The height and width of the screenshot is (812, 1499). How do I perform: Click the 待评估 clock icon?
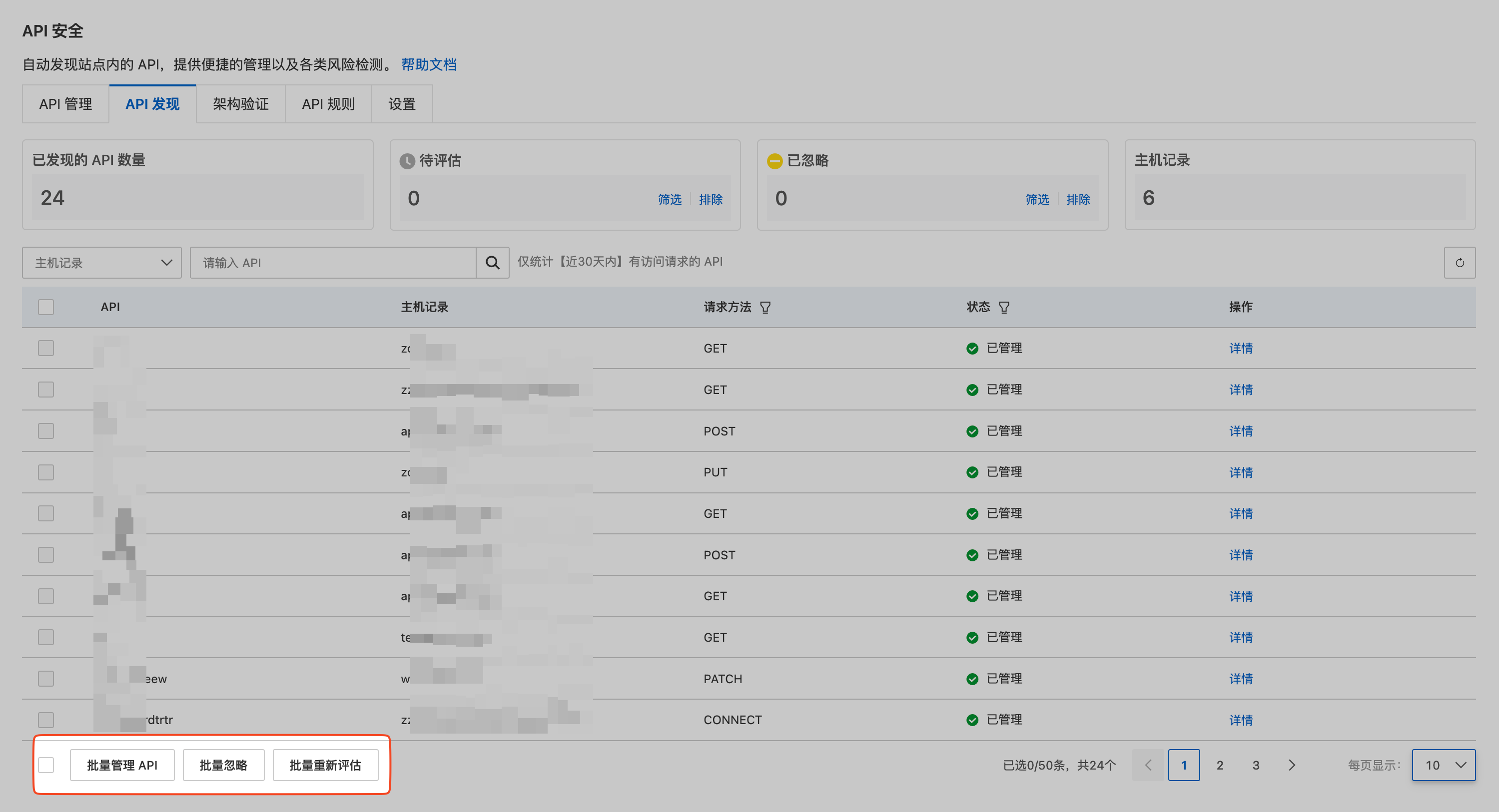[x=407, y=160]
